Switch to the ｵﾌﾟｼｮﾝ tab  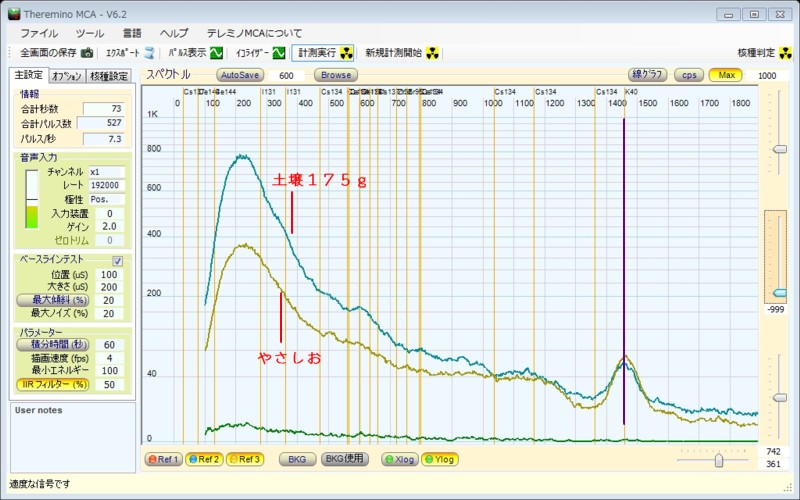point(67,76)
